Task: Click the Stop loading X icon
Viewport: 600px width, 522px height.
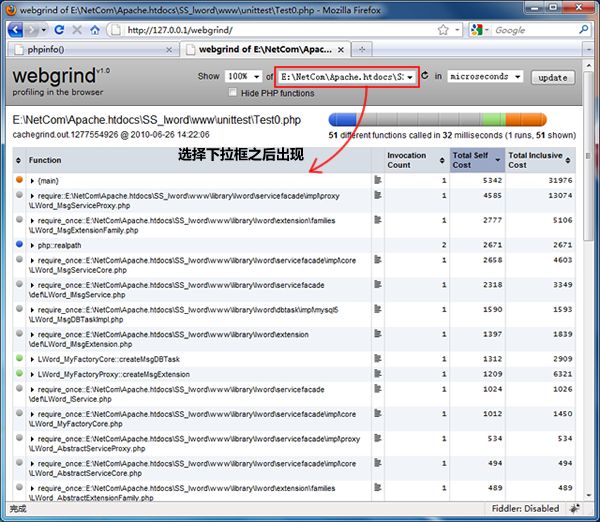Action: coord(77,29)
